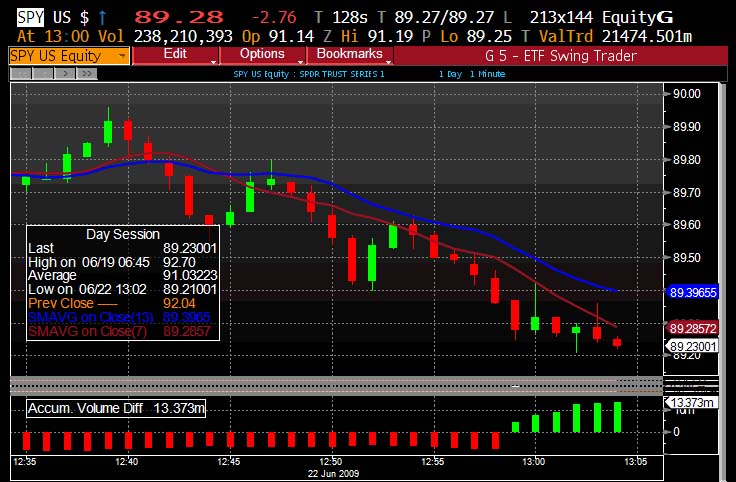Click the last price 89.28 in the header
This screenshot has height=482, width=736.
pos(179,17)
